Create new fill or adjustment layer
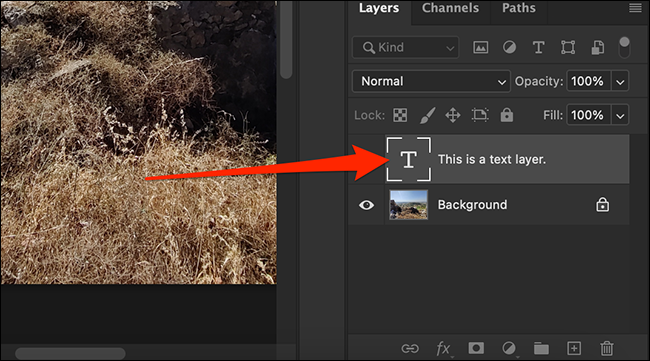 (509, 348)
